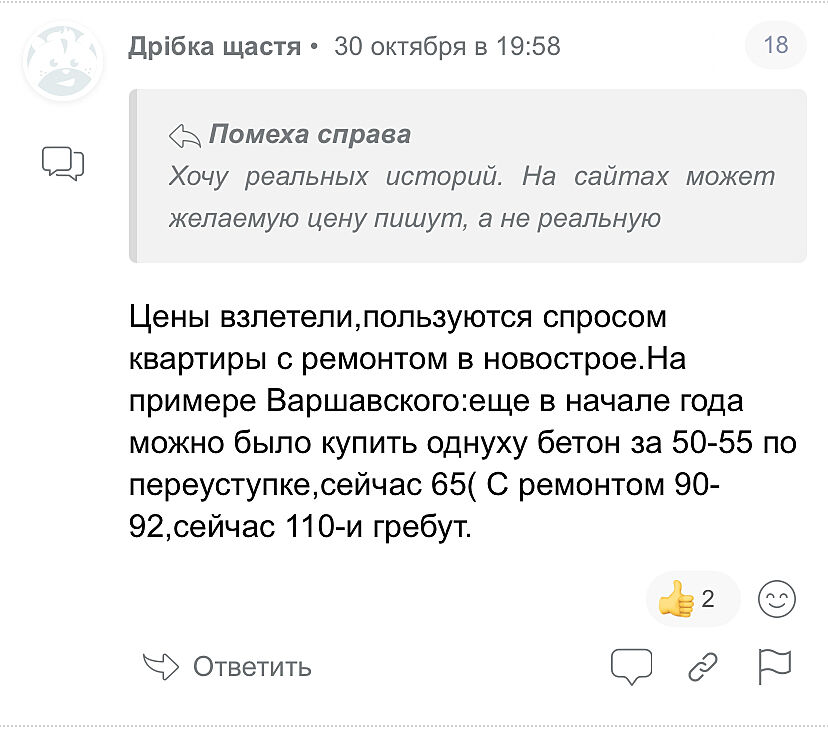The height and width of the screenshot is (740, 828).
Task: Click the speech bubble comment icon
Action: [x=631, y=666]
